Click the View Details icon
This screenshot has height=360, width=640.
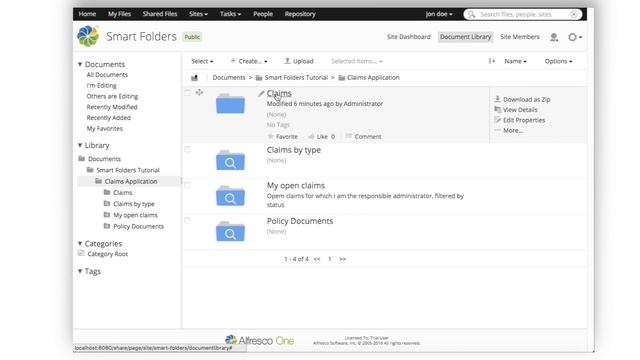coord(498,109)
